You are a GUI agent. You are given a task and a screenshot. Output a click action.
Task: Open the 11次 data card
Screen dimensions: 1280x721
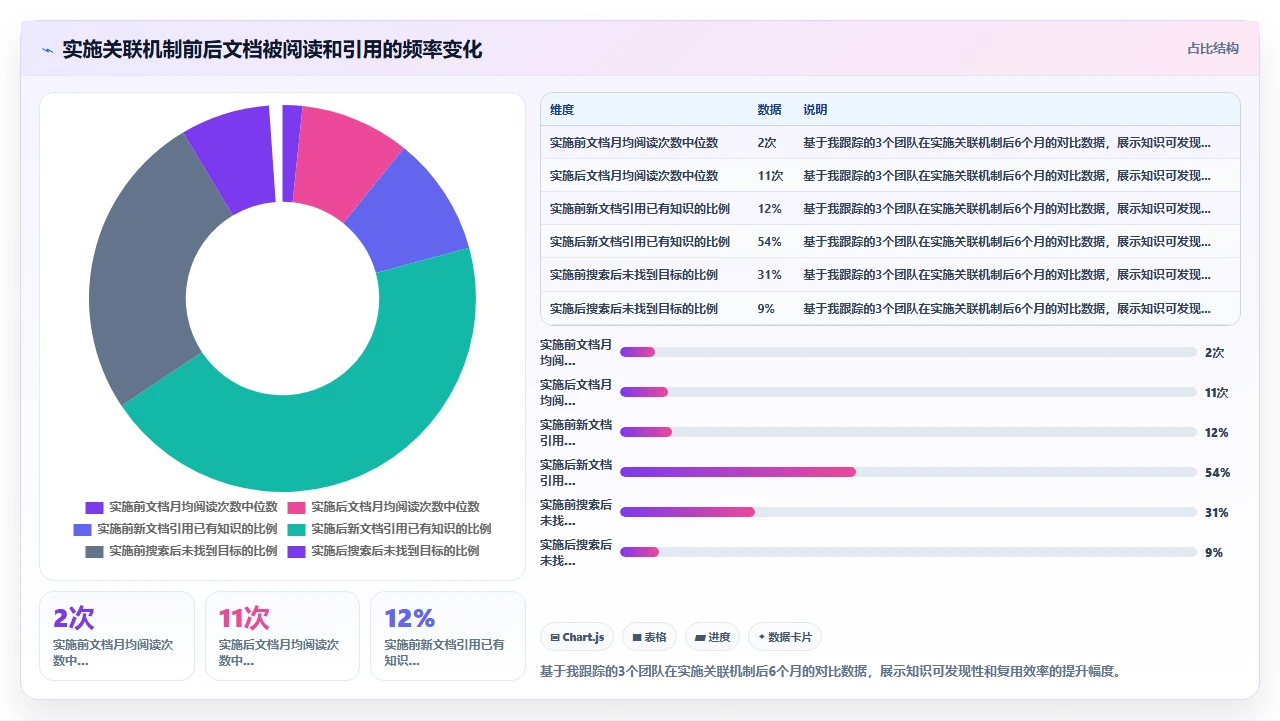(x=282, y=636)
